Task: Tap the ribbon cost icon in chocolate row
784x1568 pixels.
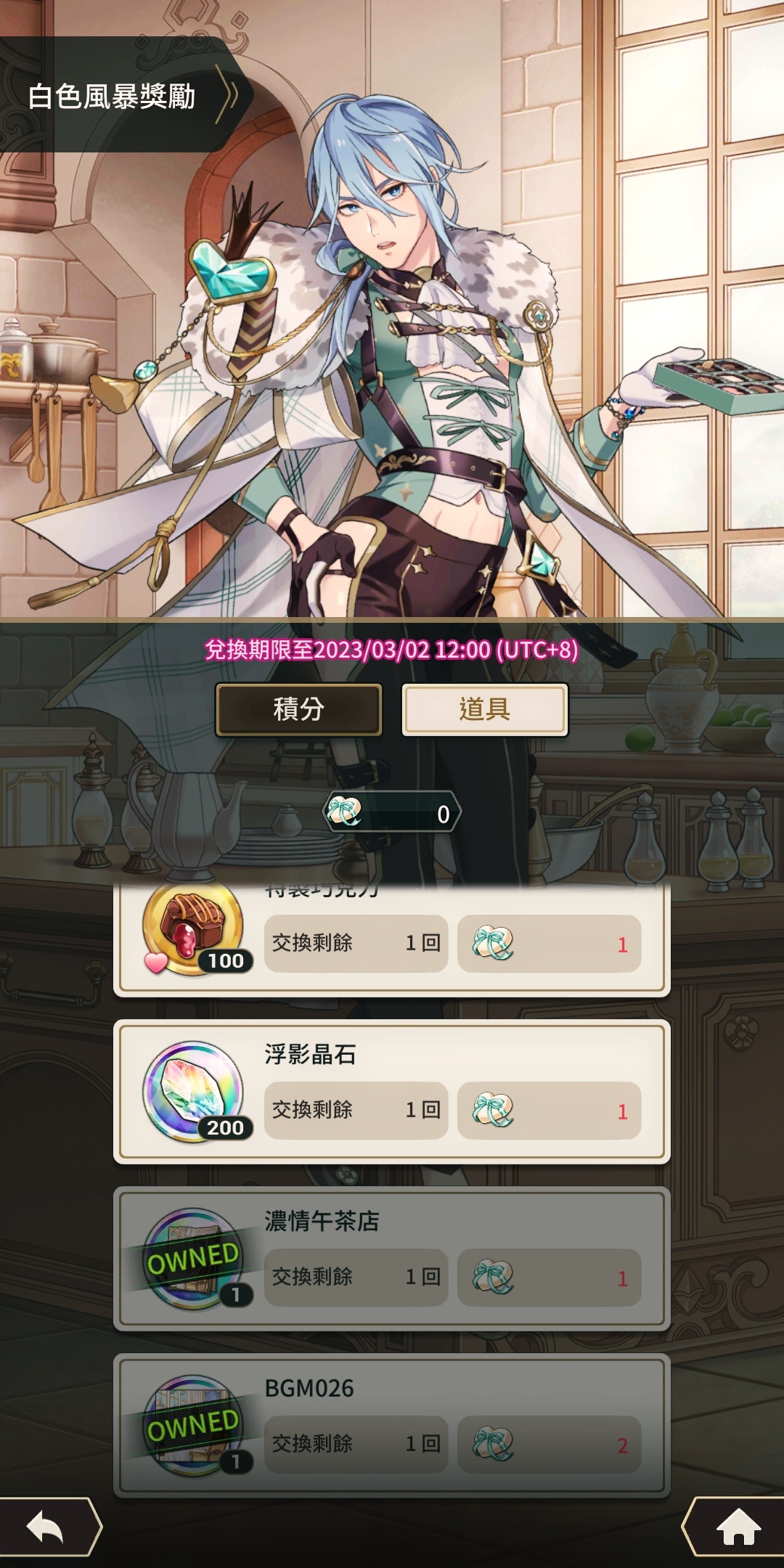Action: [493, 944]
